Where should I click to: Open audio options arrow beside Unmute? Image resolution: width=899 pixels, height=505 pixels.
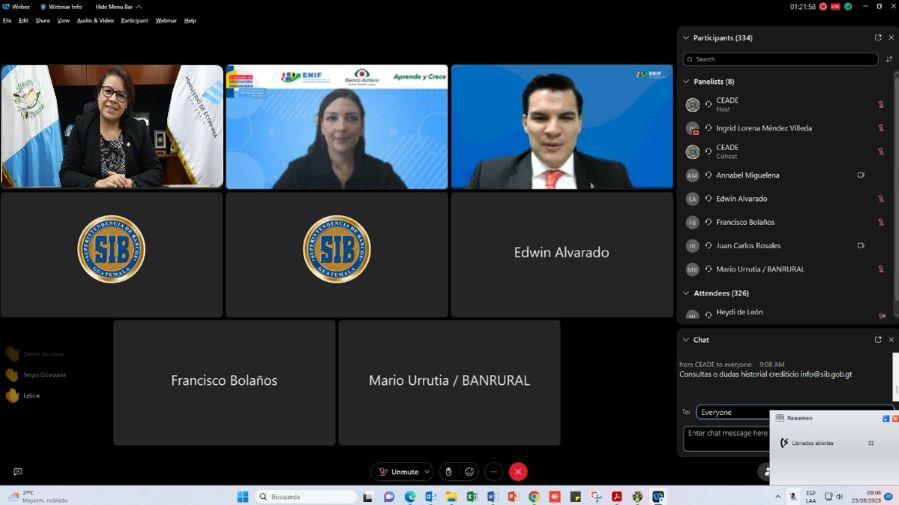(x=427, y=472)
